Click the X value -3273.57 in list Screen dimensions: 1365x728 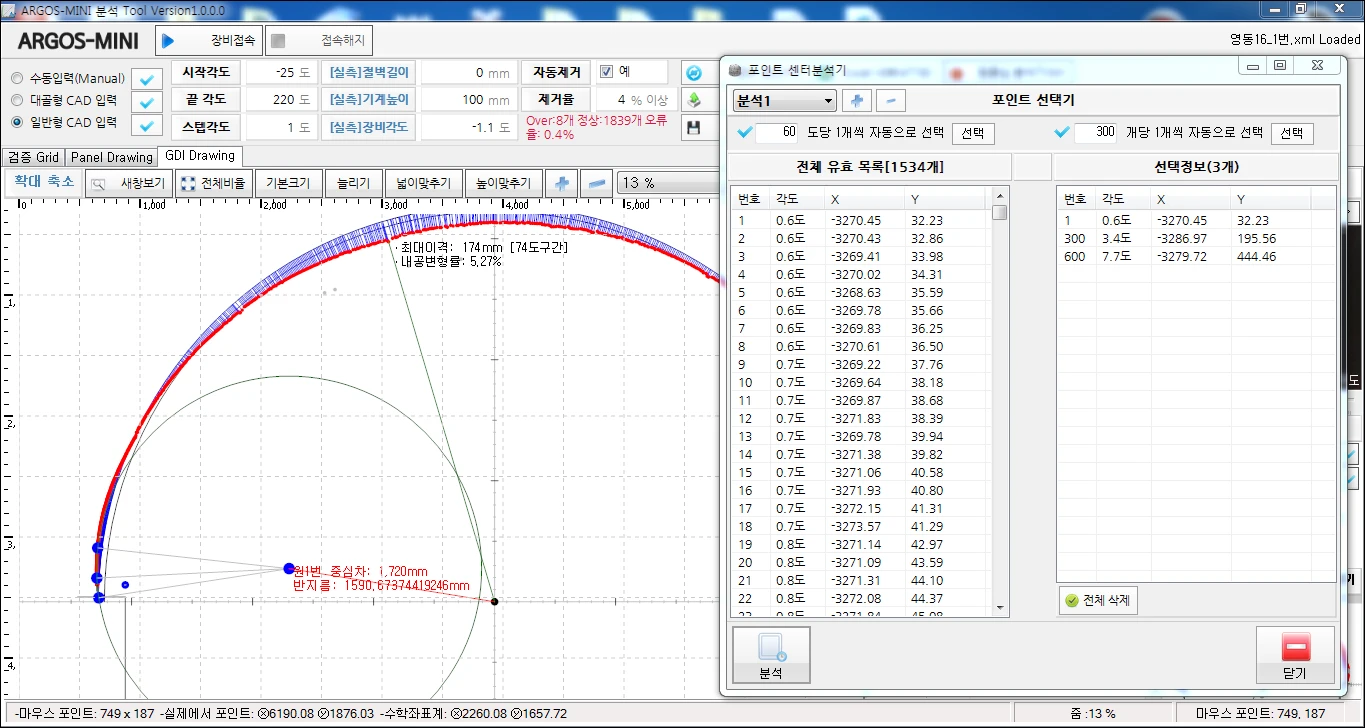click(856, 527)
